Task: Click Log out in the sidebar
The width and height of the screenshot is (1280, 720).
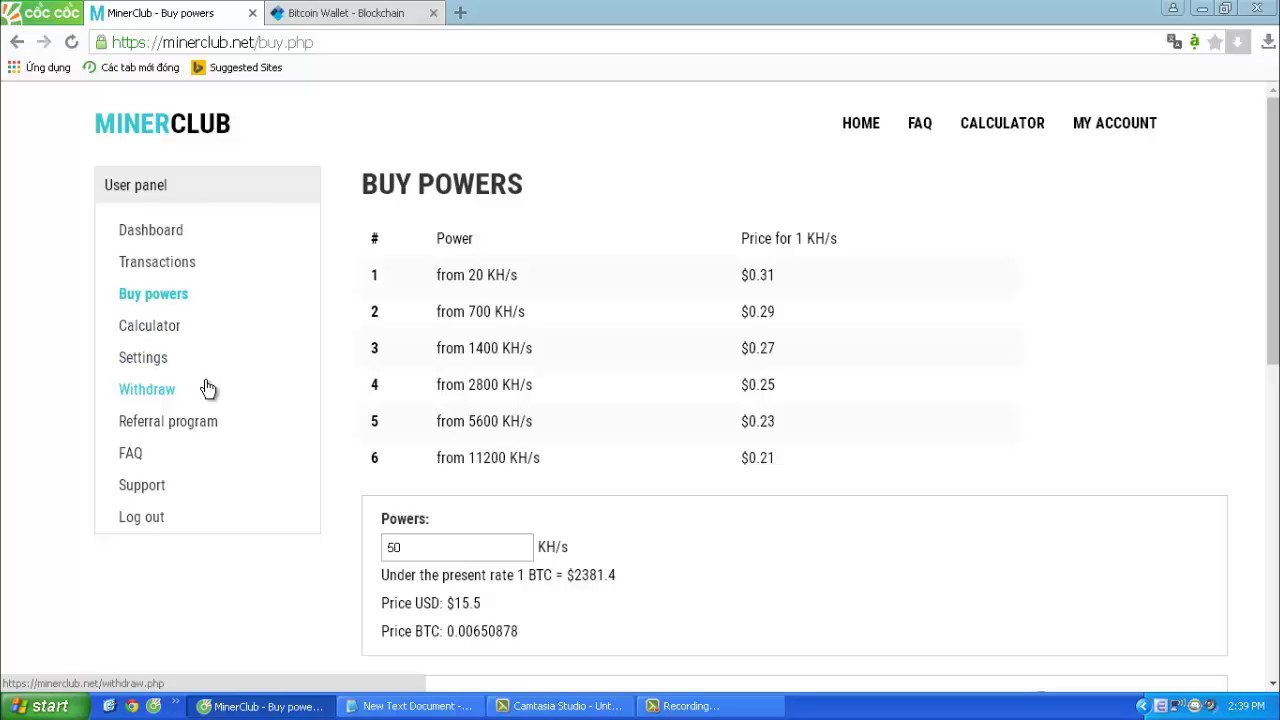Action: pos(141,517)
